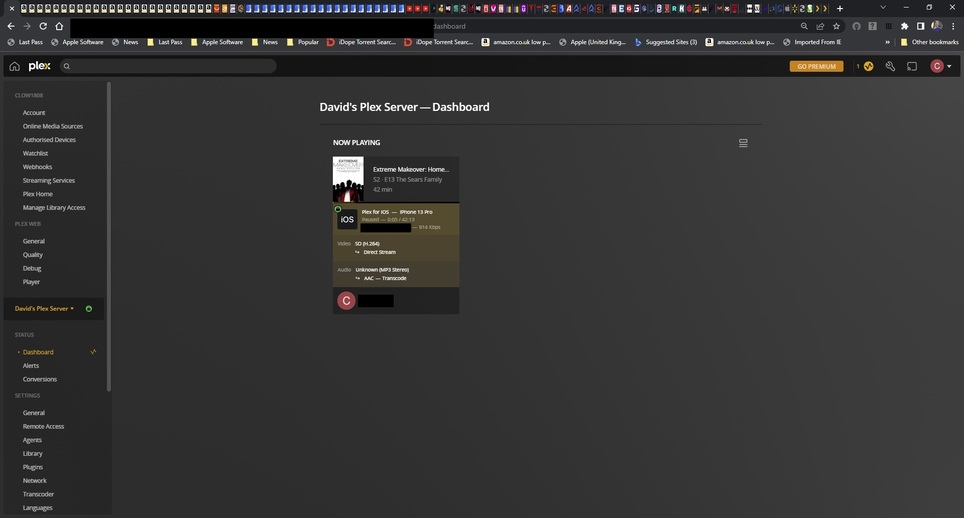Screen dimensions: 964x518
Task: Open Debug settings
Action: click(32, 269)
